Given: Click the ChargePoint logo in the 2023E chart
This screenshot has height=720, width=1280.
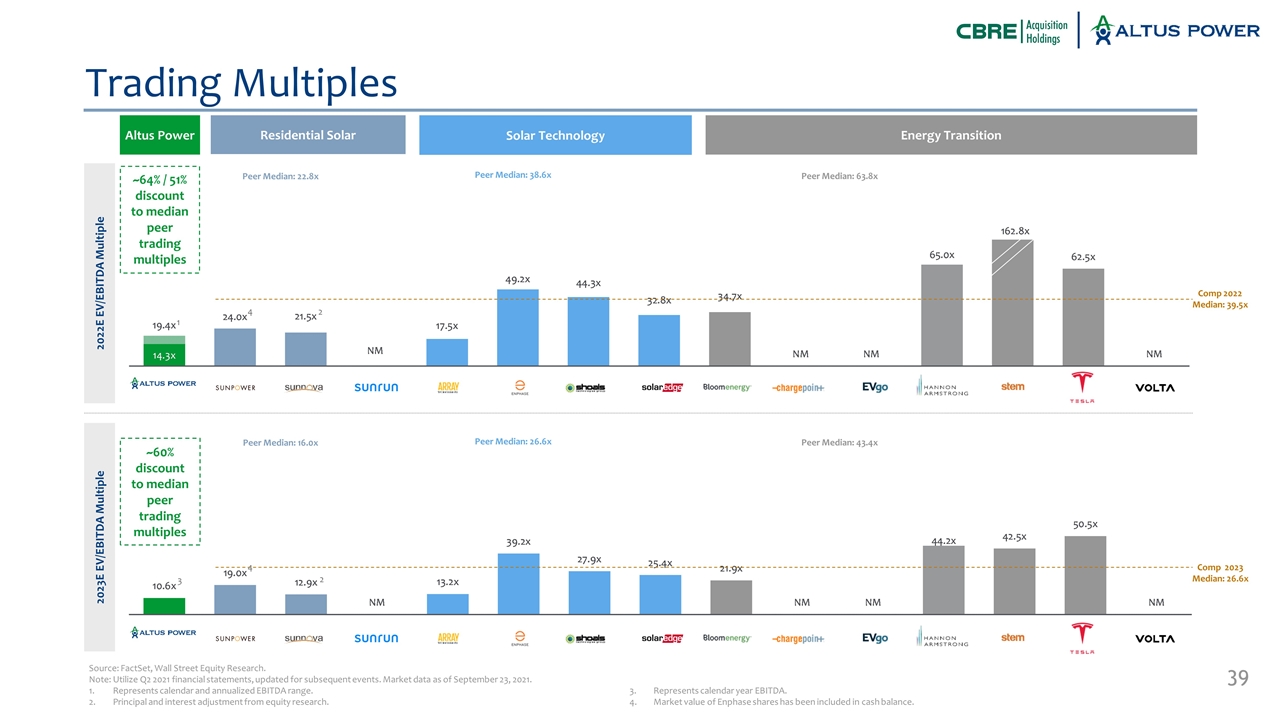Looking at the screenshot, I should point(799,638).
